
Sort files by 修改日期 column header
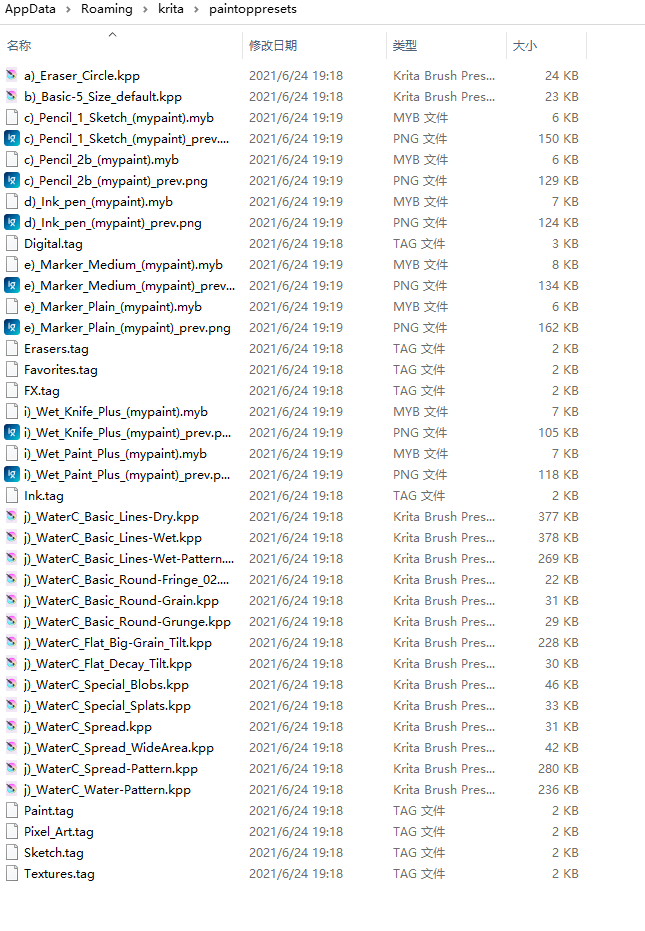click(273, 46)
